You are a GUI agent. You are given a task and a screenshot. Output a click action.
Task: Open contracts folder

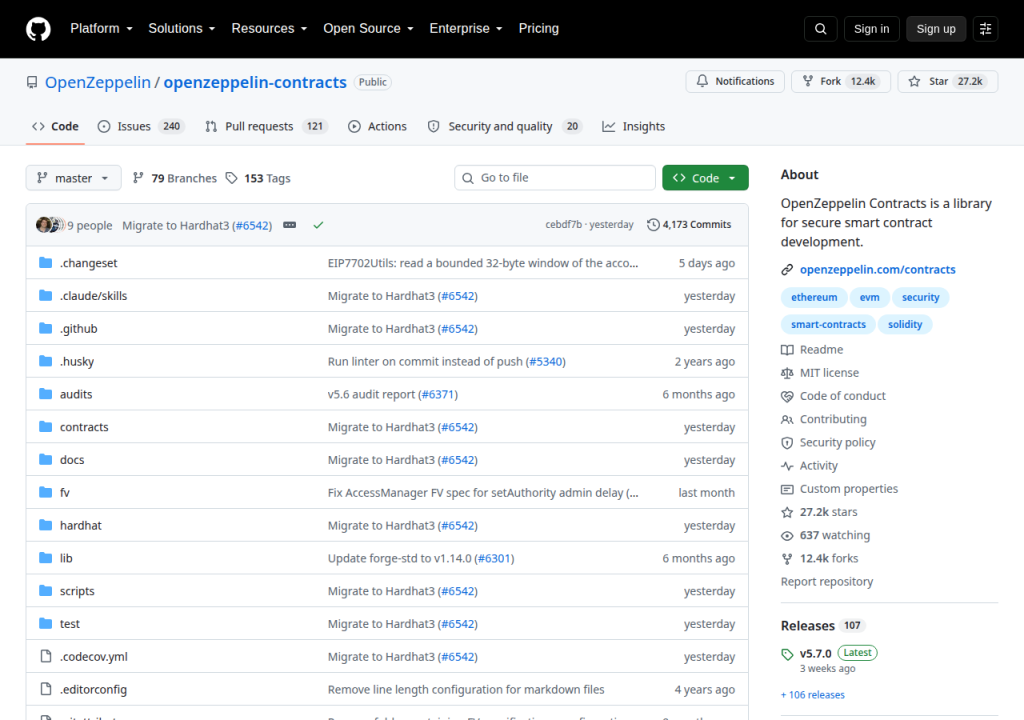pos(84,427)
